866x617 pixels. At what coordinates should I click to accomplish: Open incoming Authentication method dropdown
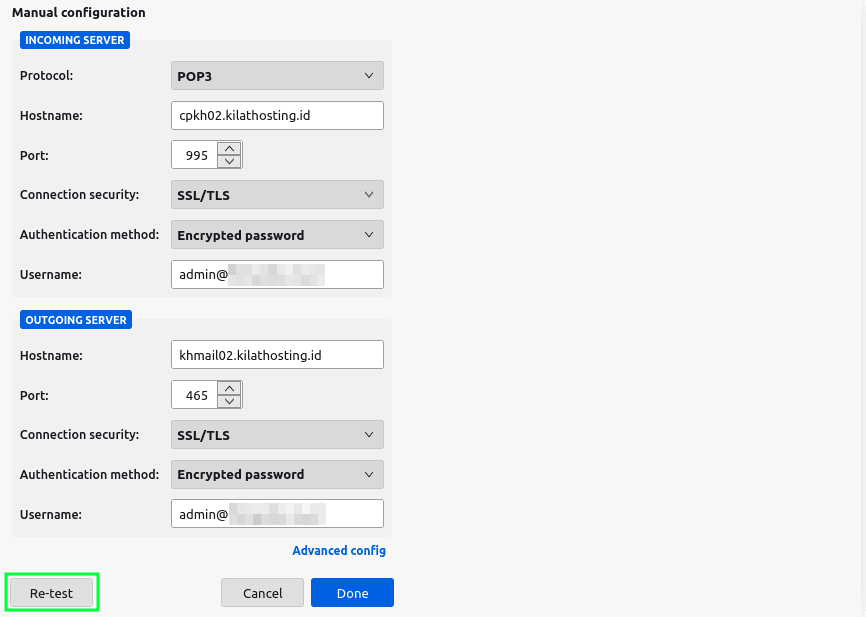coord(277,234)
